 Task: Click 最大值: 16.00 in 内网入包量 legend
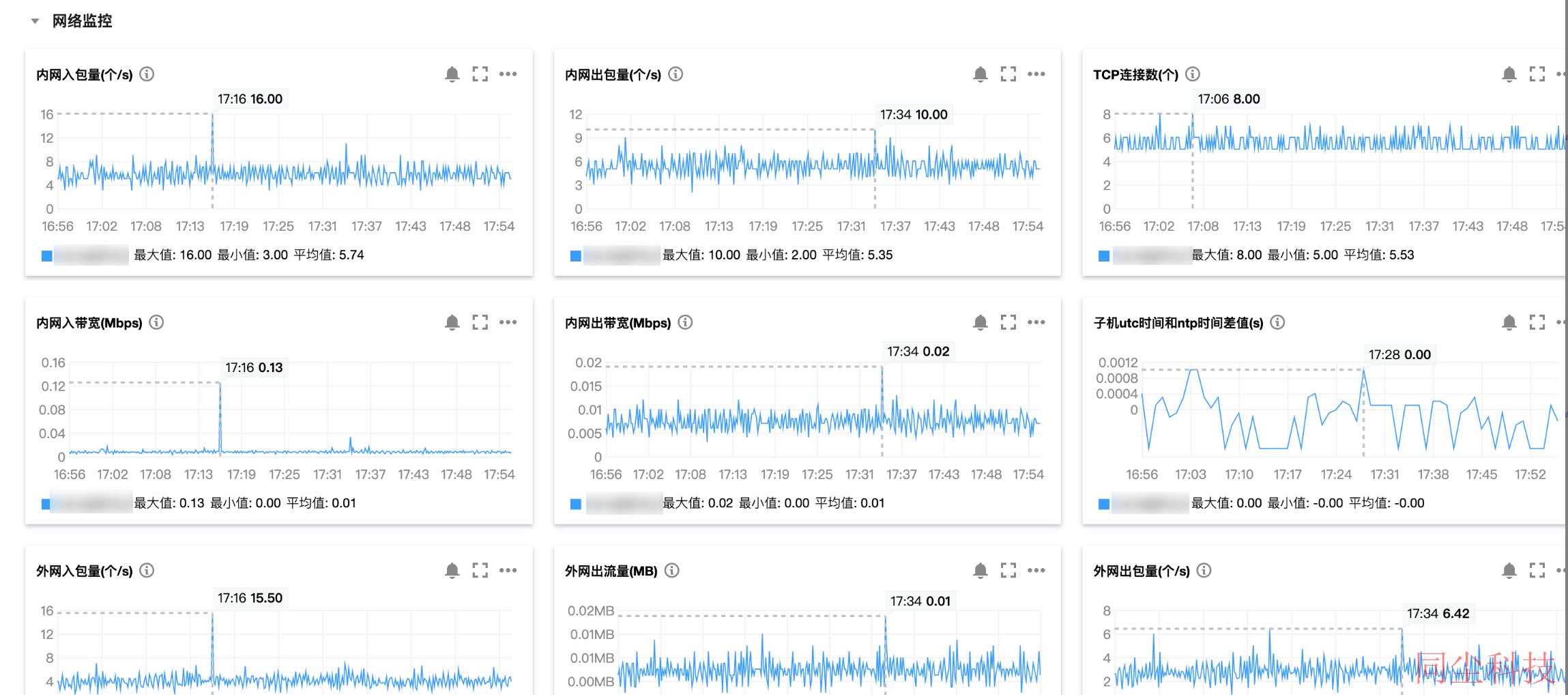coord(173,255)
